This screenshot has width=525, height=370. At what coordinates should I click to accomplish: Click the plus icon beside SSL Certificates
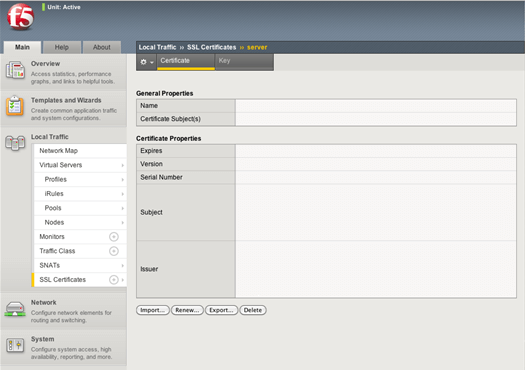[114, 280]
